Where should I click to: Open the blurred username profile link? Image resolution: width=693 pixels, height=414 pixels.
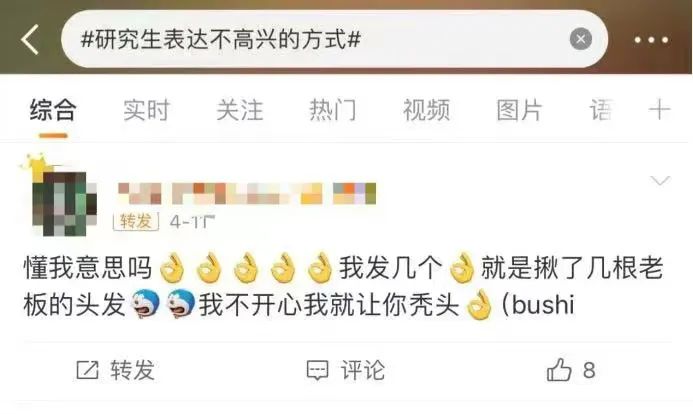point(247,193)
